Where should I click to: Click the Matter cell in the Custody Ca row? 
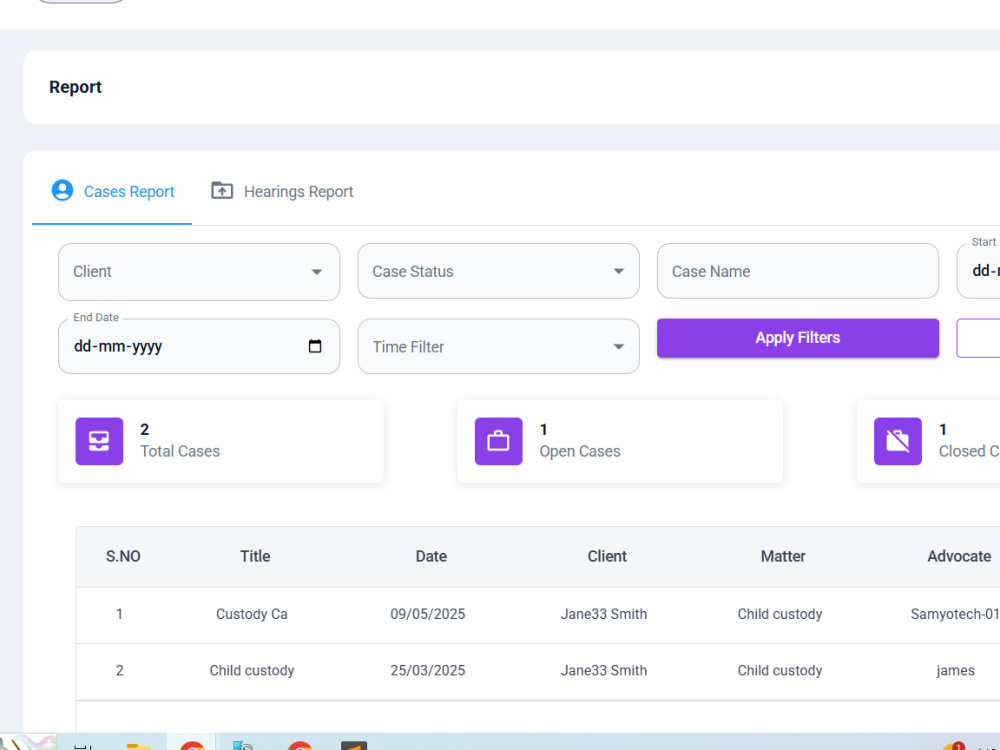tap(780, 614)
